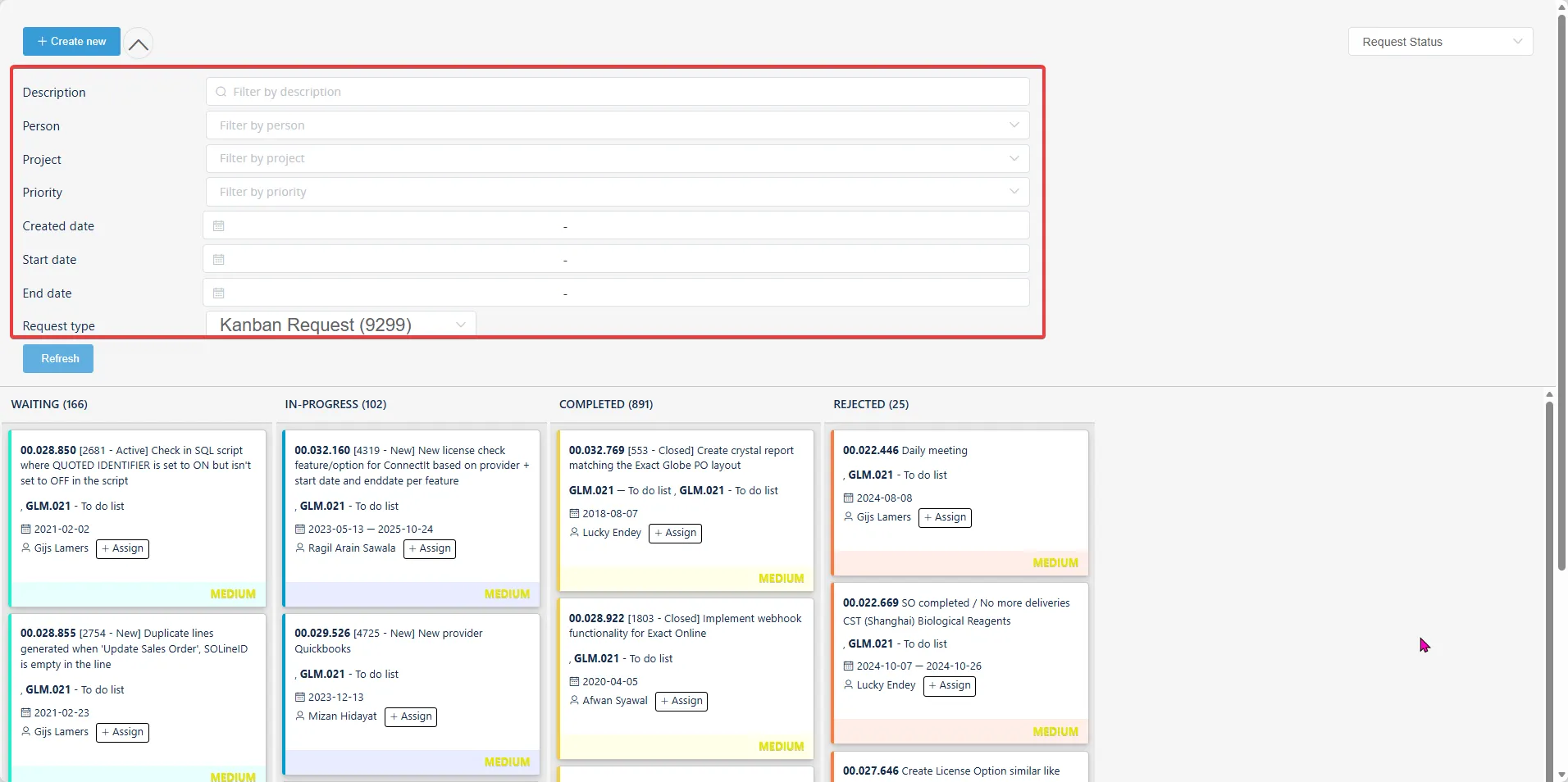Assign someone to the Ragil Arain Sawala card
1568x782 pixels.
[429, 548]
